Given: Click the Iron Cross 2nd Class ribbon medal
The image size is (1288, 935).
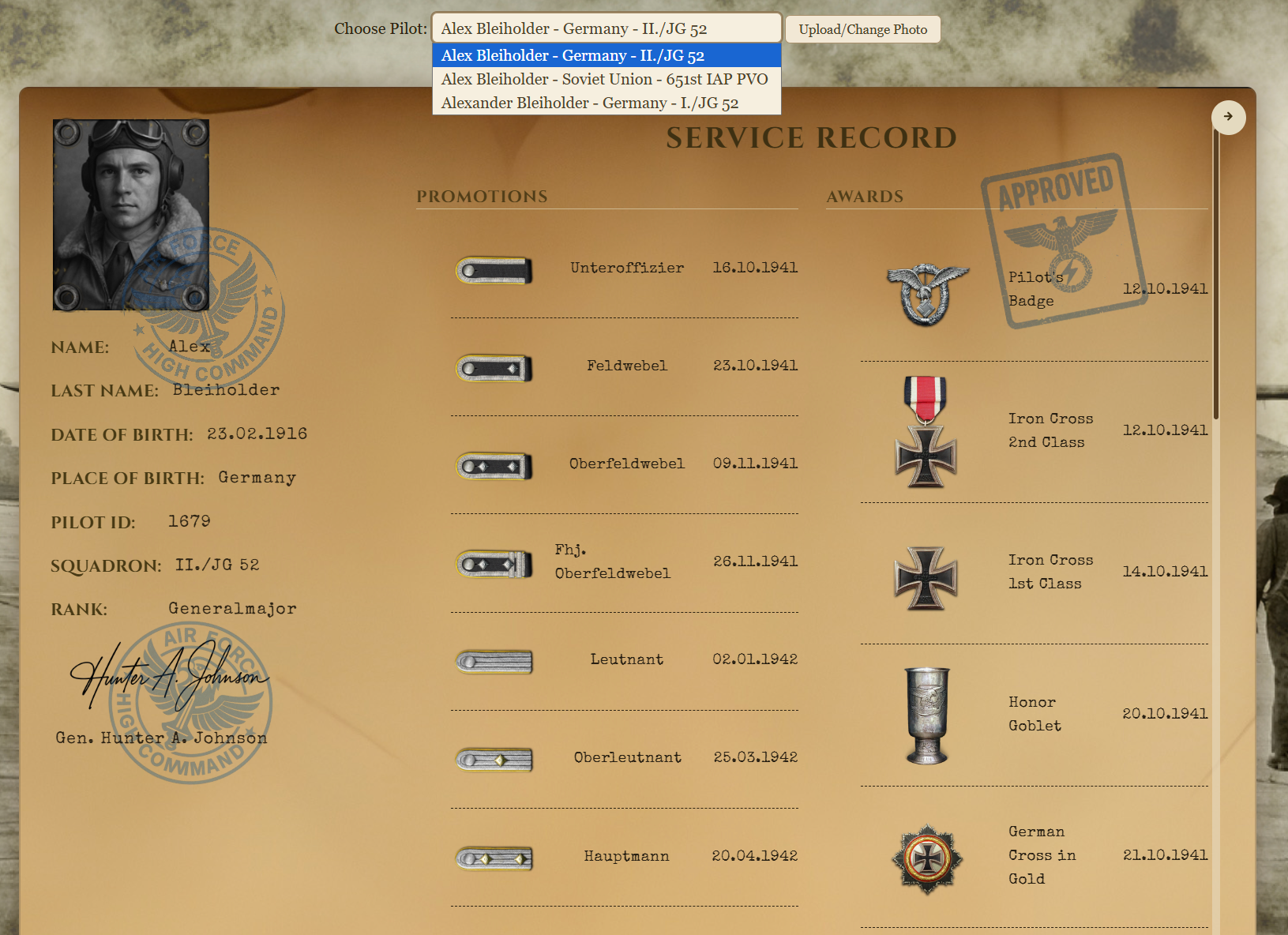Looking at the screenshot, I should pos(926,431).
